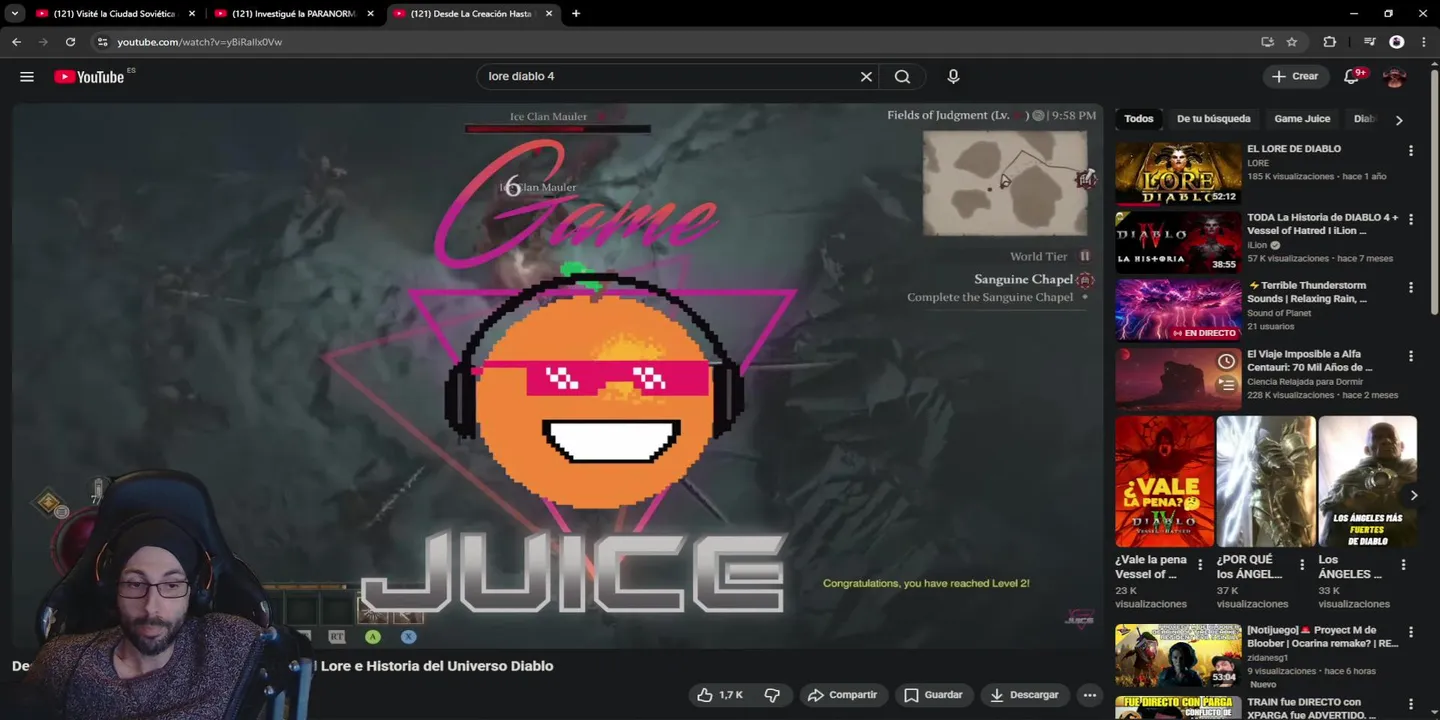The image size is (1440, 720).
Task: Open options for Notijuego Proyect M video
Action: 1411,632
